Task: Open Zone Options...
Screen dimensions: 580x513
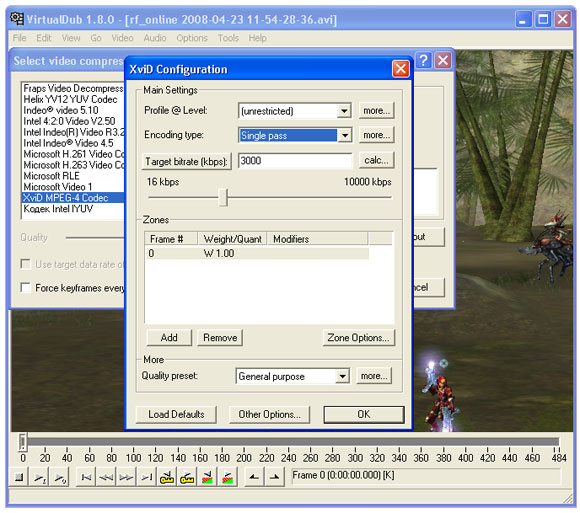Action: click(x=358, y=337)
